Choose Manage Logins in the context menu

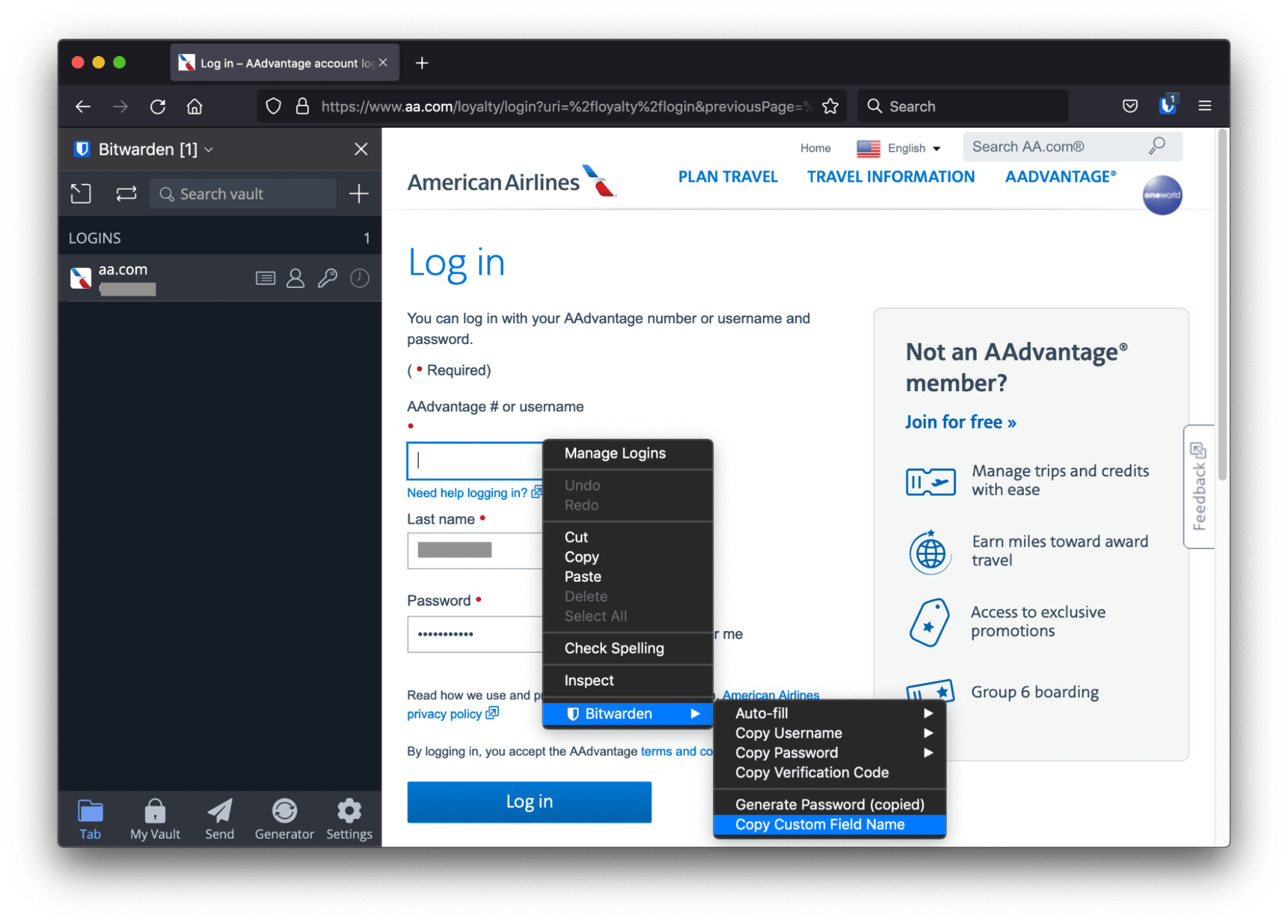(x=628, y=454)
